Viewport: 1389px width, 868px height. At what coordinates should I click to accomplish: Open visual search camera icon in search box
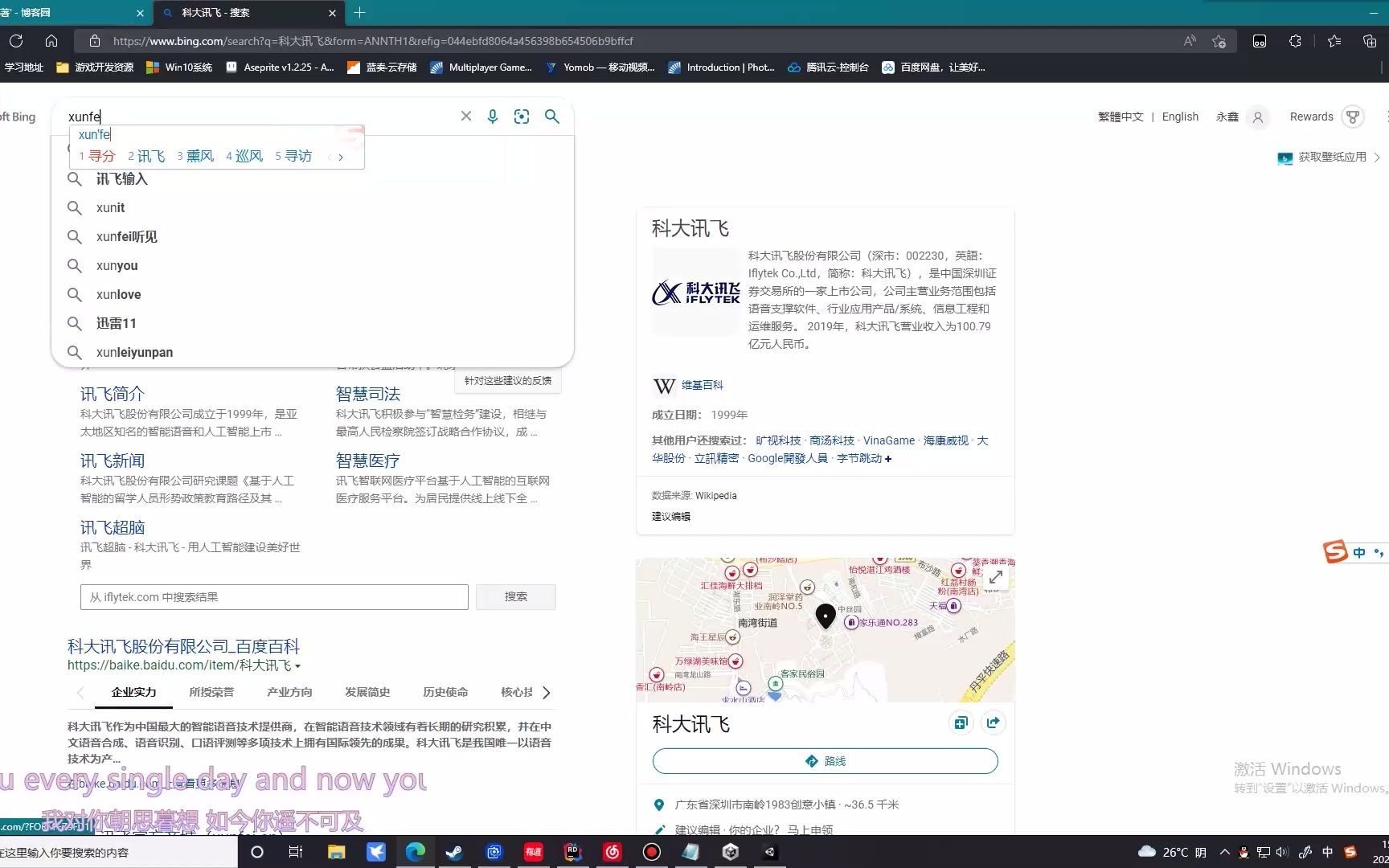point(521,116)
